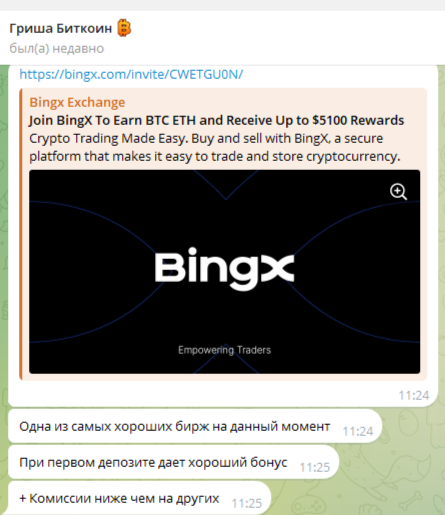Click the 11:24 timestamp beside 'Одна из самых' message
This screenshot has width=445, height=515.
click(358, 431)
